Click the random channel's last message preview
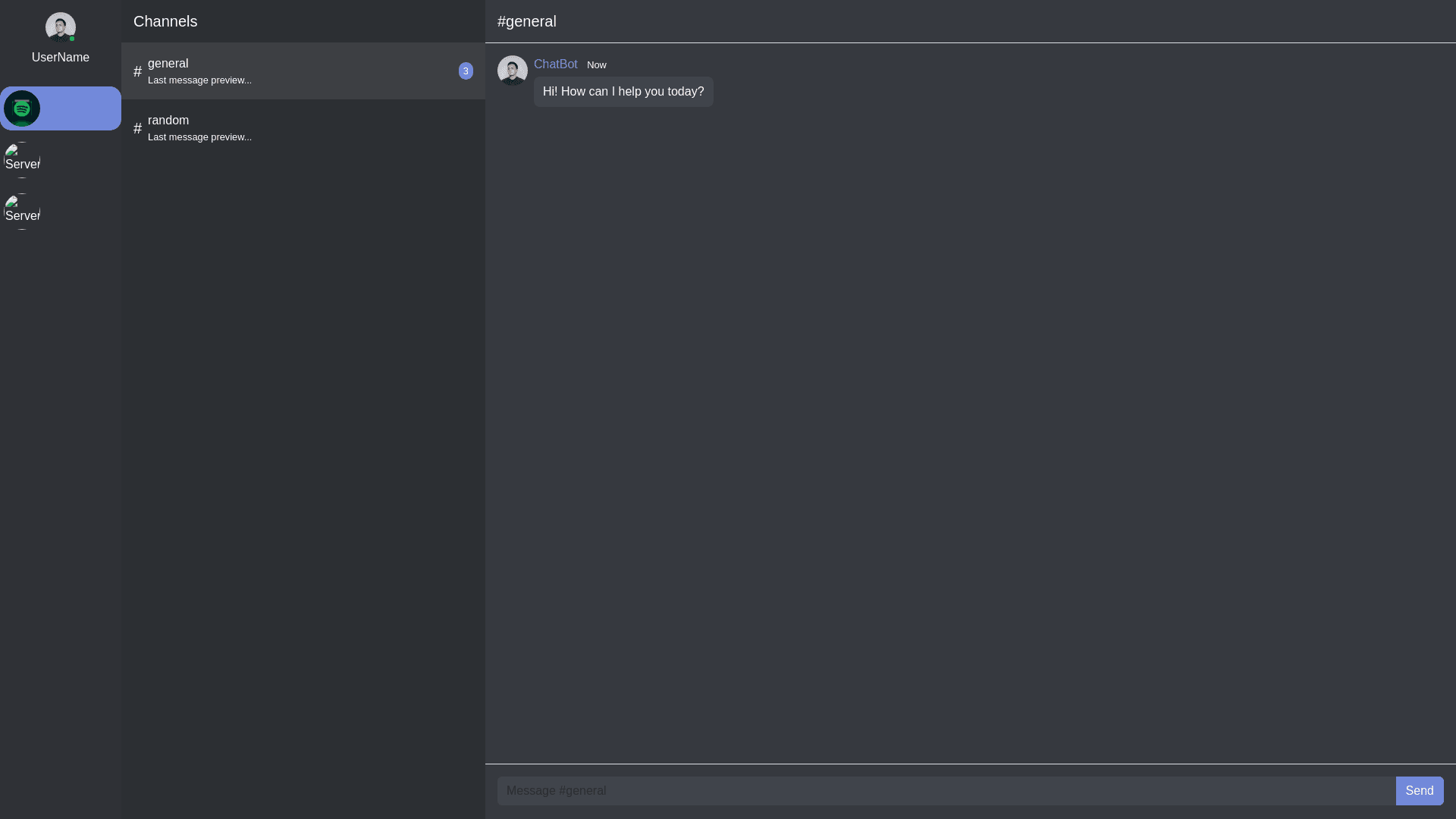The width and height of the screenshot is (1456, 819). [199, 137]
